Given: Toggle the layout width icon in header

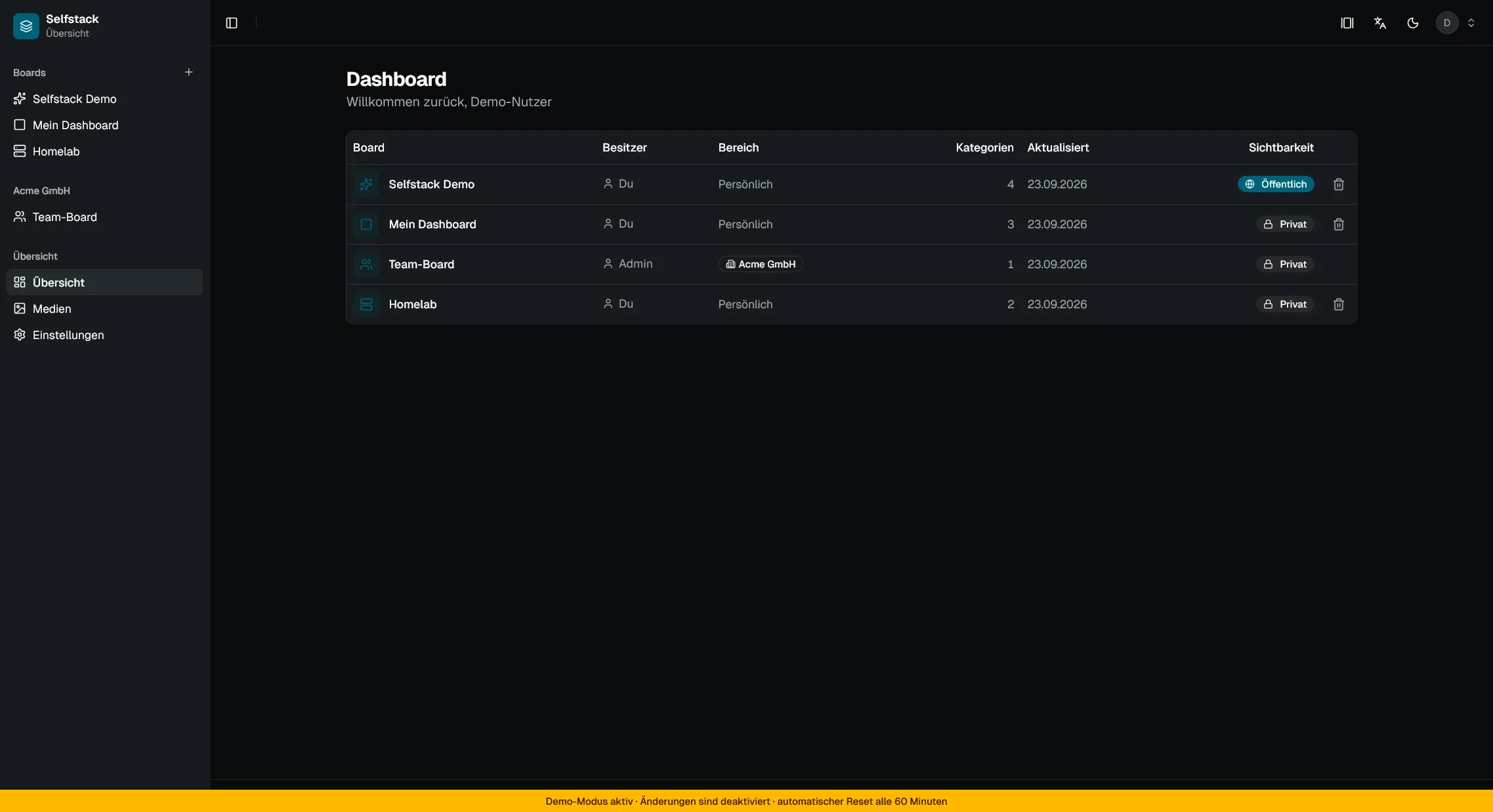Looking at the screenshot, I should 1347,23.
